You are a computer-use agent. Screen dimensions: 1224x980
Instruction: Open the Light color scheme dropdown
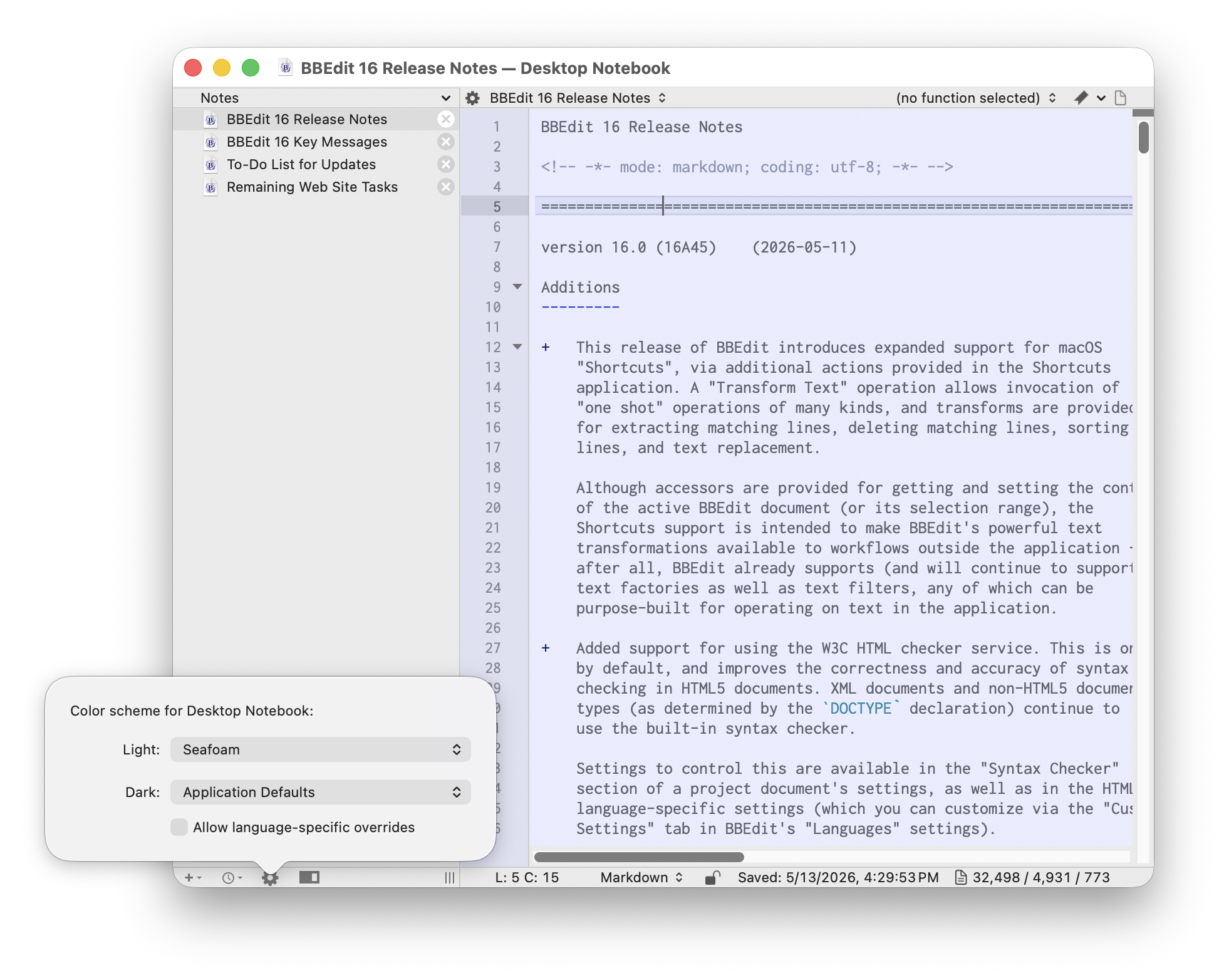click(x=320, y=749)
